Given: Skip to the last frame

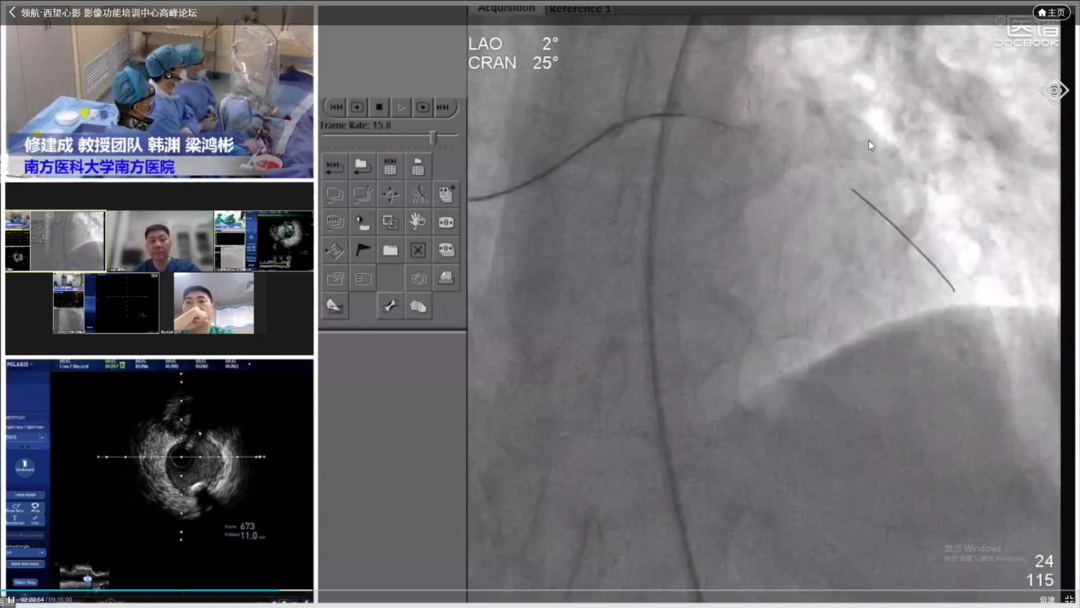Looking at the screenshot, I should click(x=445, y=107).
